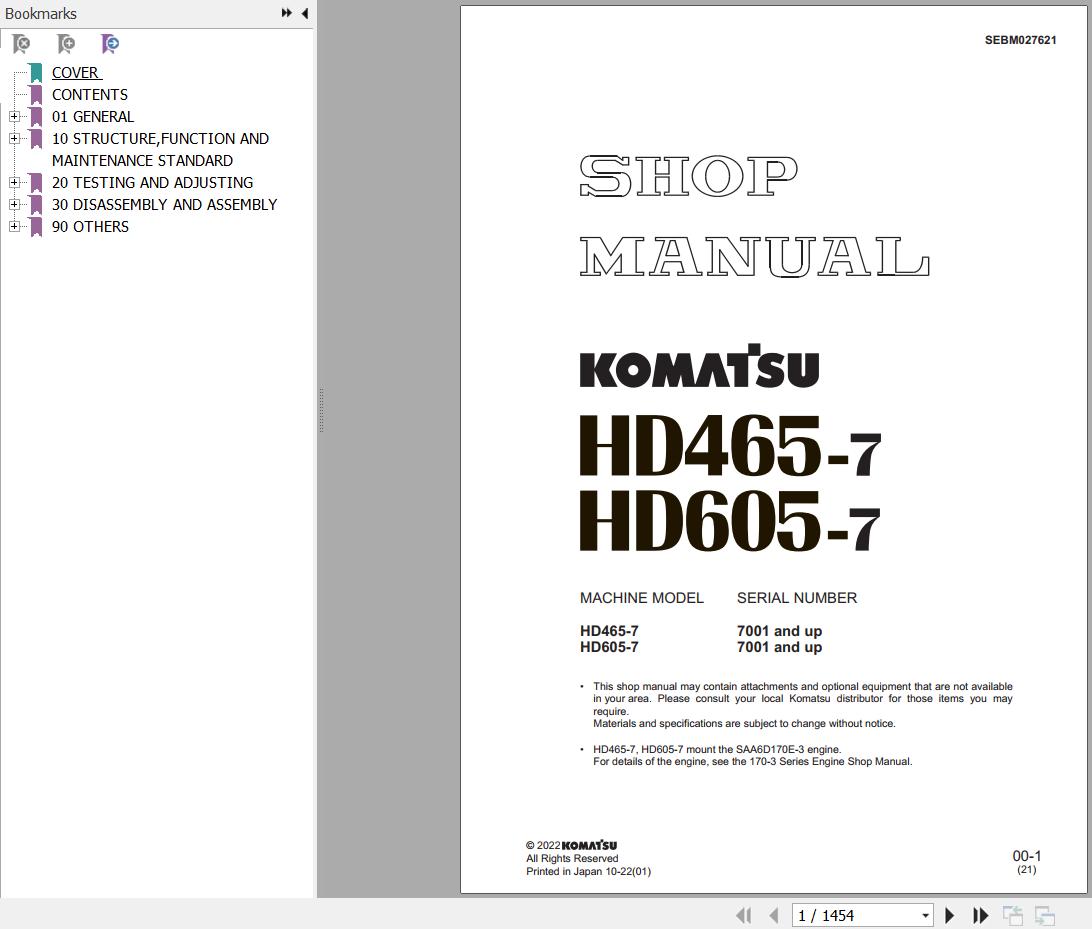Click the 2022 Komatsu copyright line
The width and height of the screenshot is (1092, 929).
571,845
